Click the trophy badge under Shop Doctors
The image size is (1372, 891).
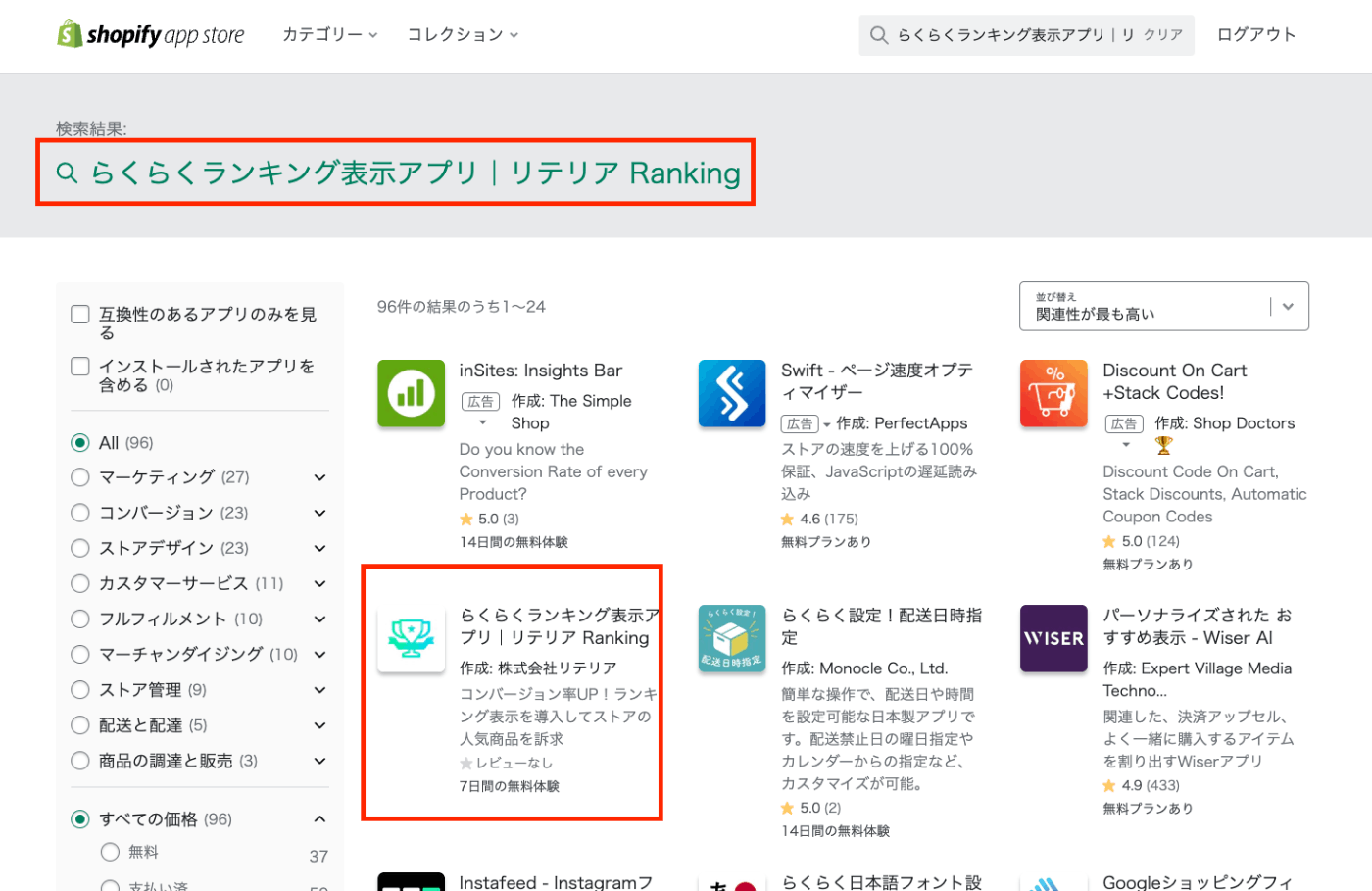[x=1163, y=445]
